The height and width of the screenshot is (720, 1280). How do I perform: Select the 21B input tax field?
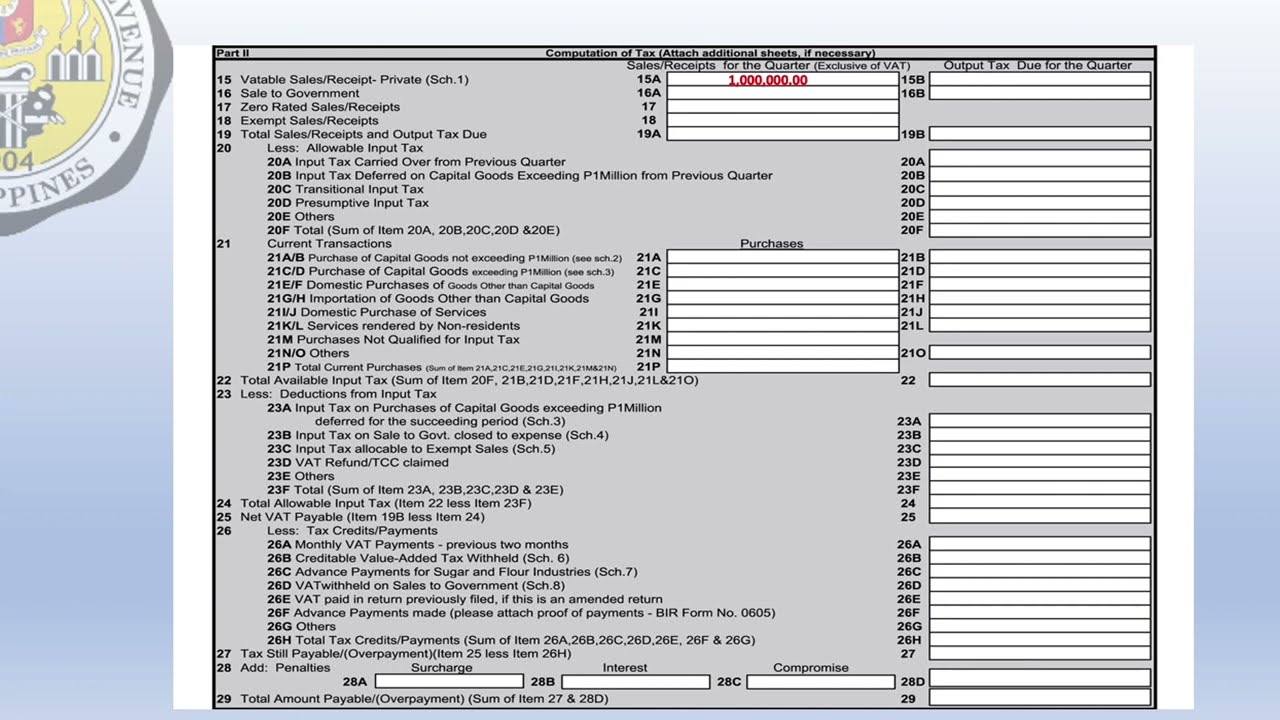click(1040, 257)
